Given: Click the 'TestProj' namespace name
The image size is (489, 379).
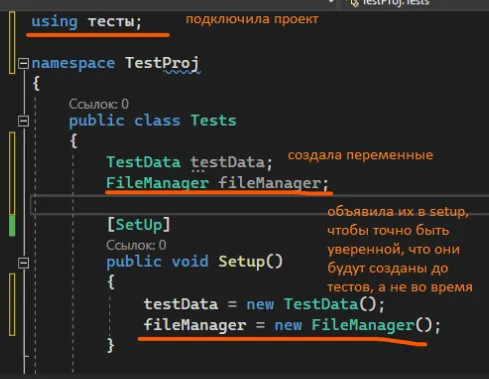Looking at the screenshot, I should (x=162, y=63).
